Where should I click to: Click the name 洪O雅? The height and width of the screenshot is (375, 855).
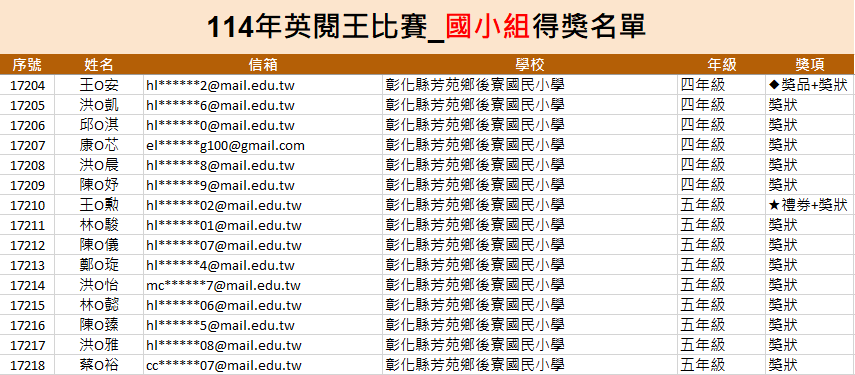tap(99, 345)
